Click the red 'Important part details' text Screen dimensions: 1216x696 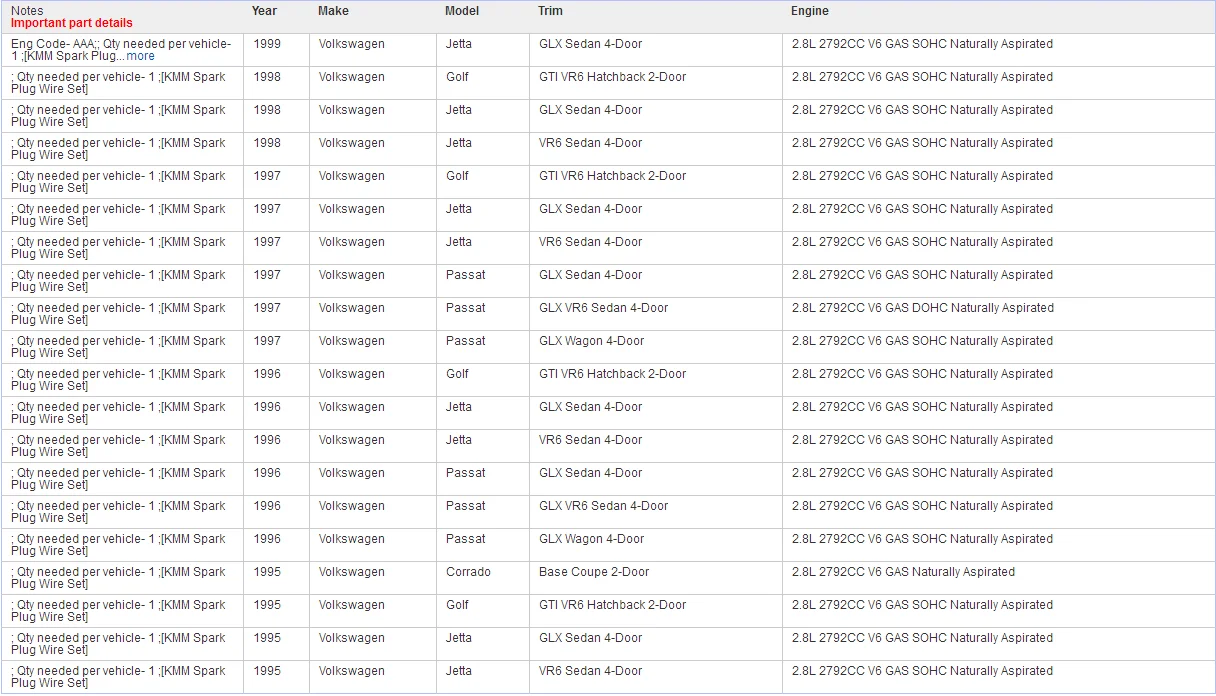point(72,23)
